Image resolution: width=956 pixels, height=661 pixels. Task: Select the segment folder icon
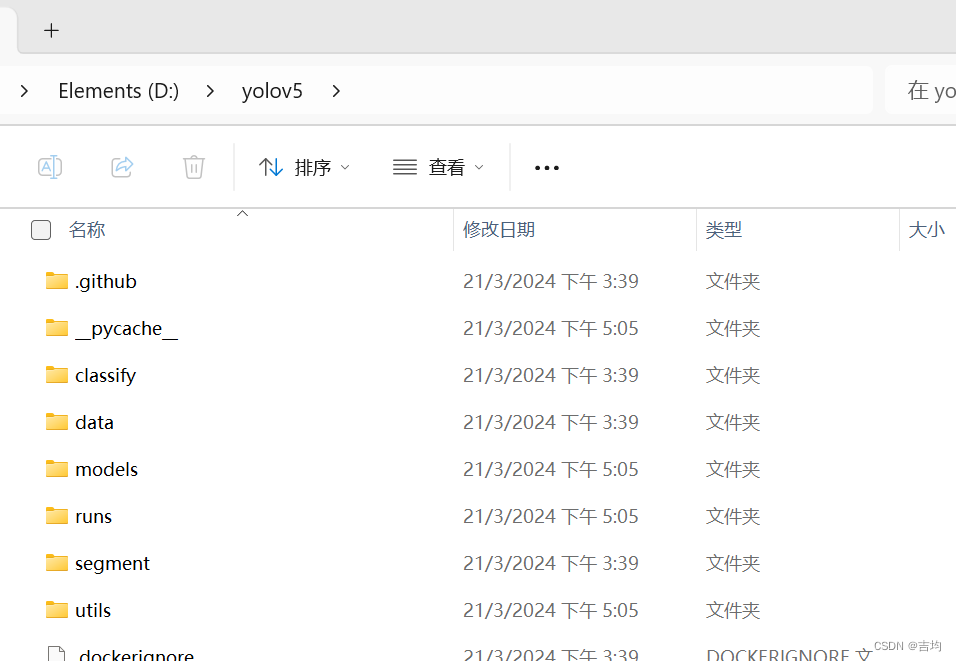(57, 563)
